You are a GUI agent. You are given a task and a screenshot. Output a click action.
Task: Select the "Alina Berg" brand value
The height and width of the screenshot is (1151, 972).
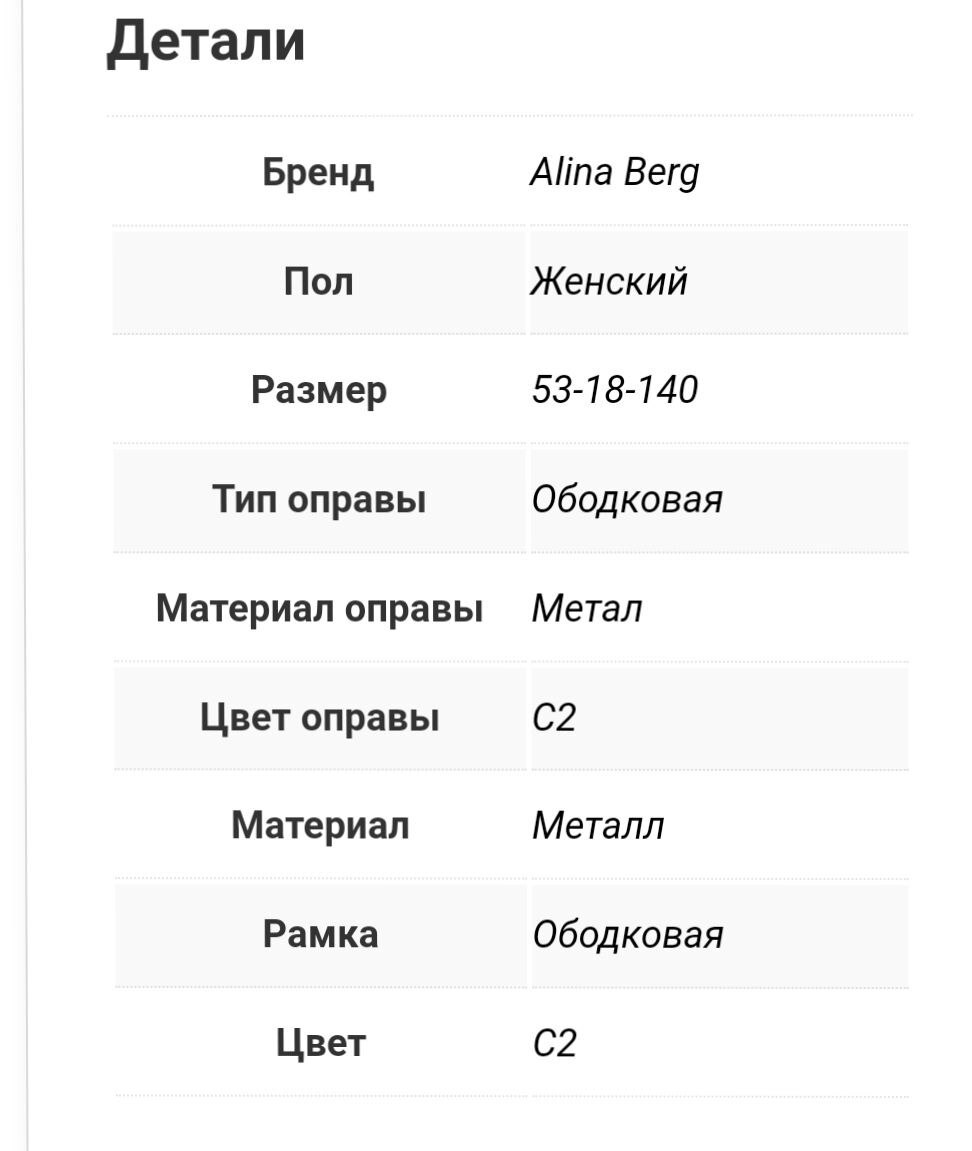[614, 173]
